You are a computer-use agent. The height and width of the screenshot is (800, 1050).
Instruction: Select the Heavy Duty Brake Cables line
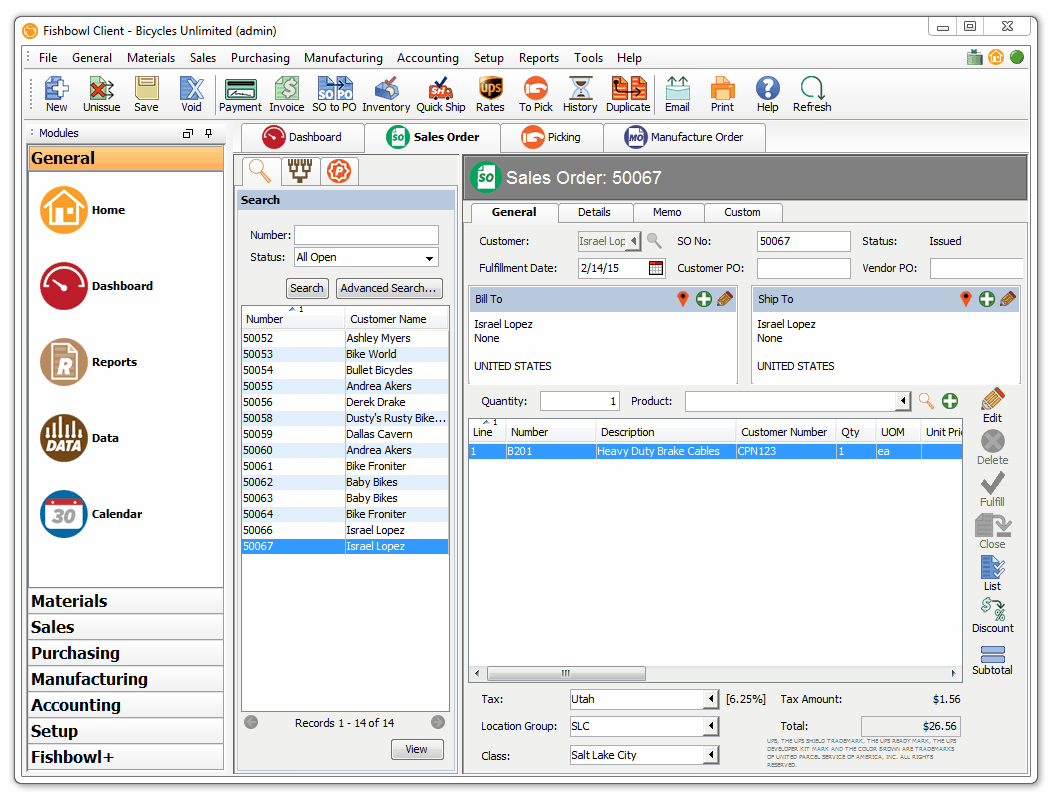click(715, 452)
